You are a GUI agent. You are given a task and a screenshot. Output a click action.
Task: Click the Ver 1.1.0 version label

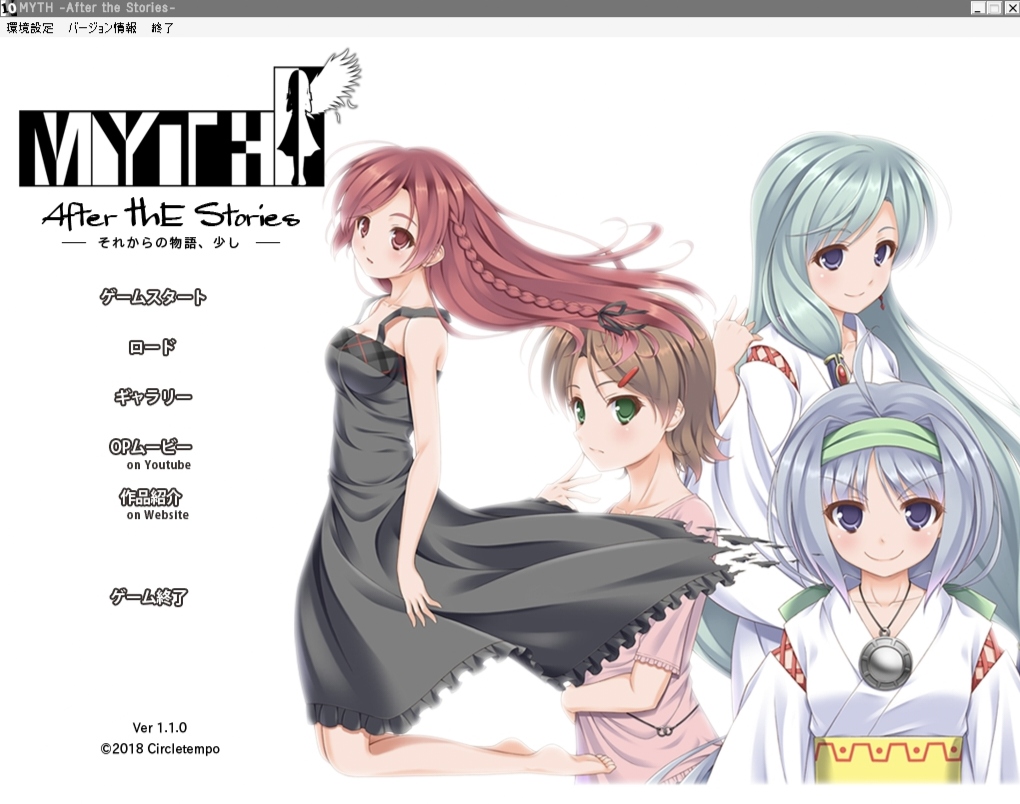click(160, 728)
